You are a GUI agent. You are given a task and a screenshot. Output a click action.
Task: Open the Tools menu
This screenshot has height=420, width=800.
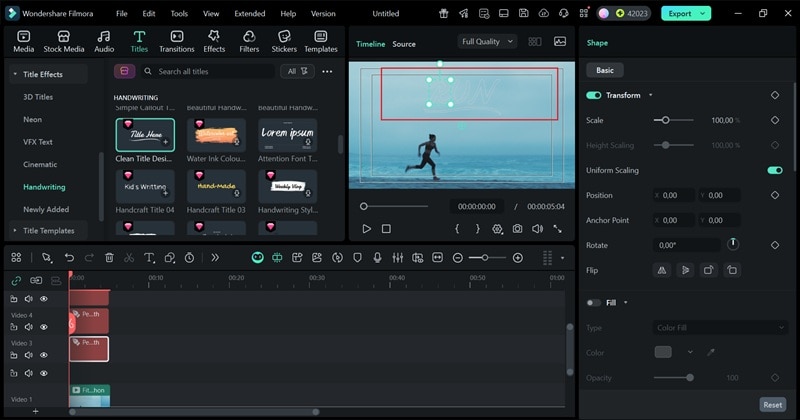pyautogui.click(x=179, y=14)
